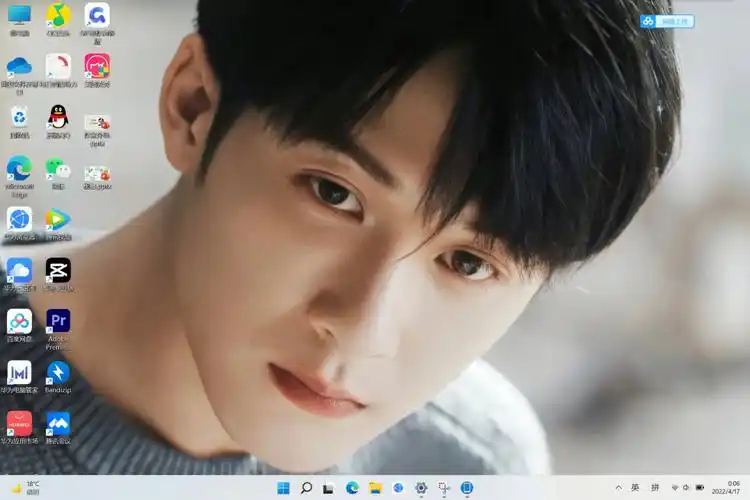
Task: Open the WeChat desktop shortcut
Action: coord(58,169)
